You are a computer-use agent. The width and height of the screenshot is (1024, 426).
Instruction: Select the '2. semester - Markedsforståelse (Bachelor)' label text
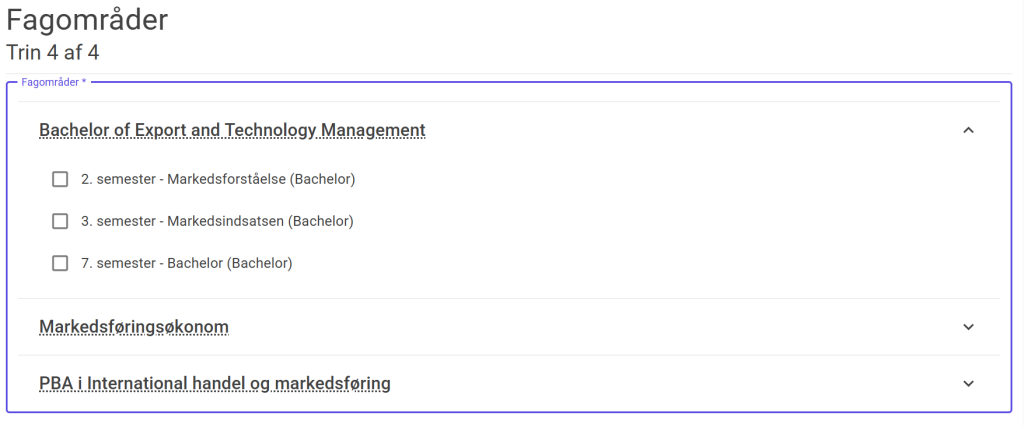coord(218,179)
